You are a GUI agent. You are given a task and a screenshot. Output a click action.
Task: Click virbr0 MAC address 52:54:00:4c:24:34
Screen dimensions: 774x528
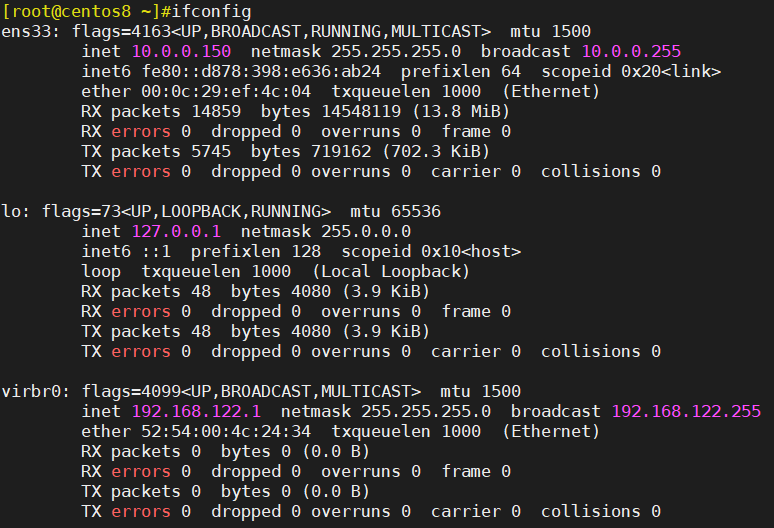(226, 431)
